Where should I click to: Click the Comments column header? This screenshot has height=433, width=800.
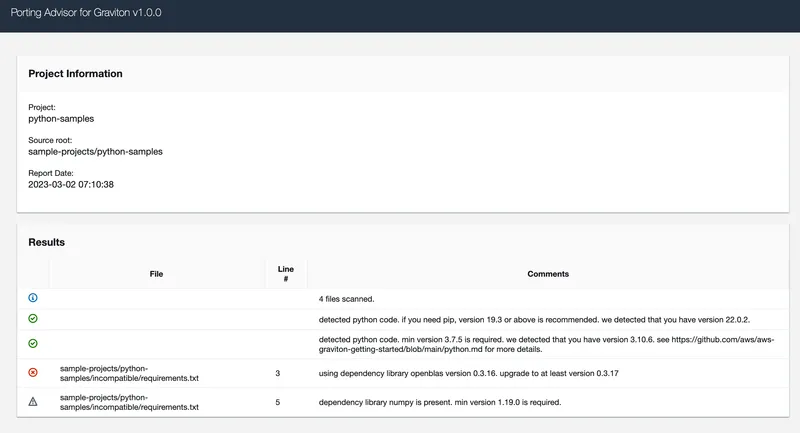[x=548, y=274]
